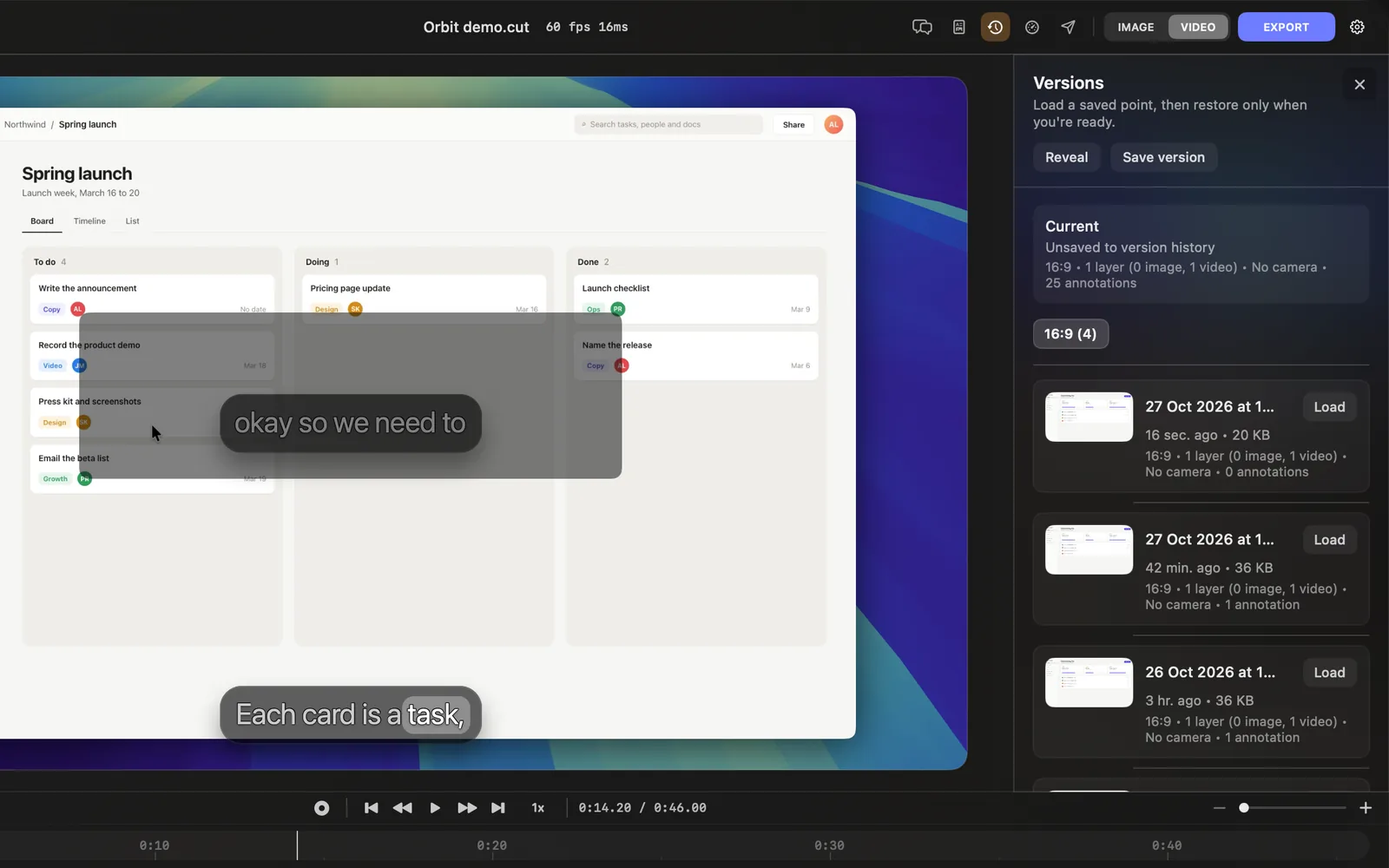Zoom in the timeline with plus icon
This screenshot has height=868, width=1389.
tap(1366, 808)
